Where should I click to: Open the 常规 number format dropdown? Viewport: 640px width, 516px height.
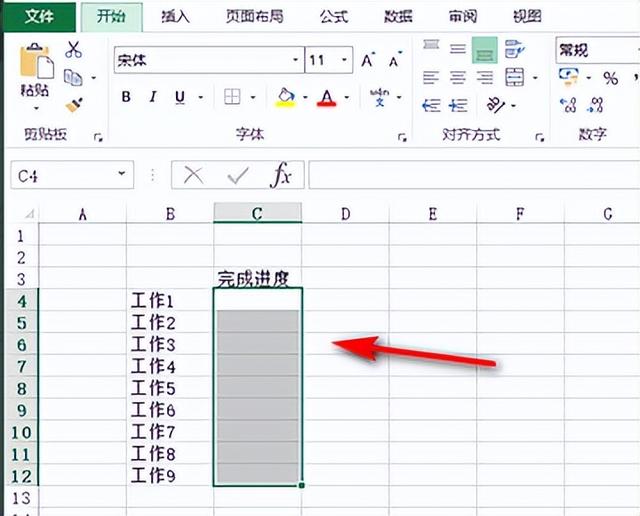(637, 50)
